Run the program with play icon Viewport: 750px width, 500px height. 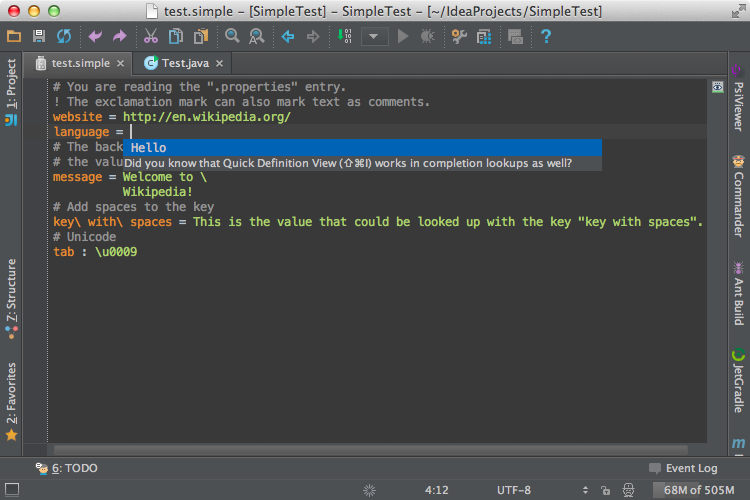click(x=403, y=36)
